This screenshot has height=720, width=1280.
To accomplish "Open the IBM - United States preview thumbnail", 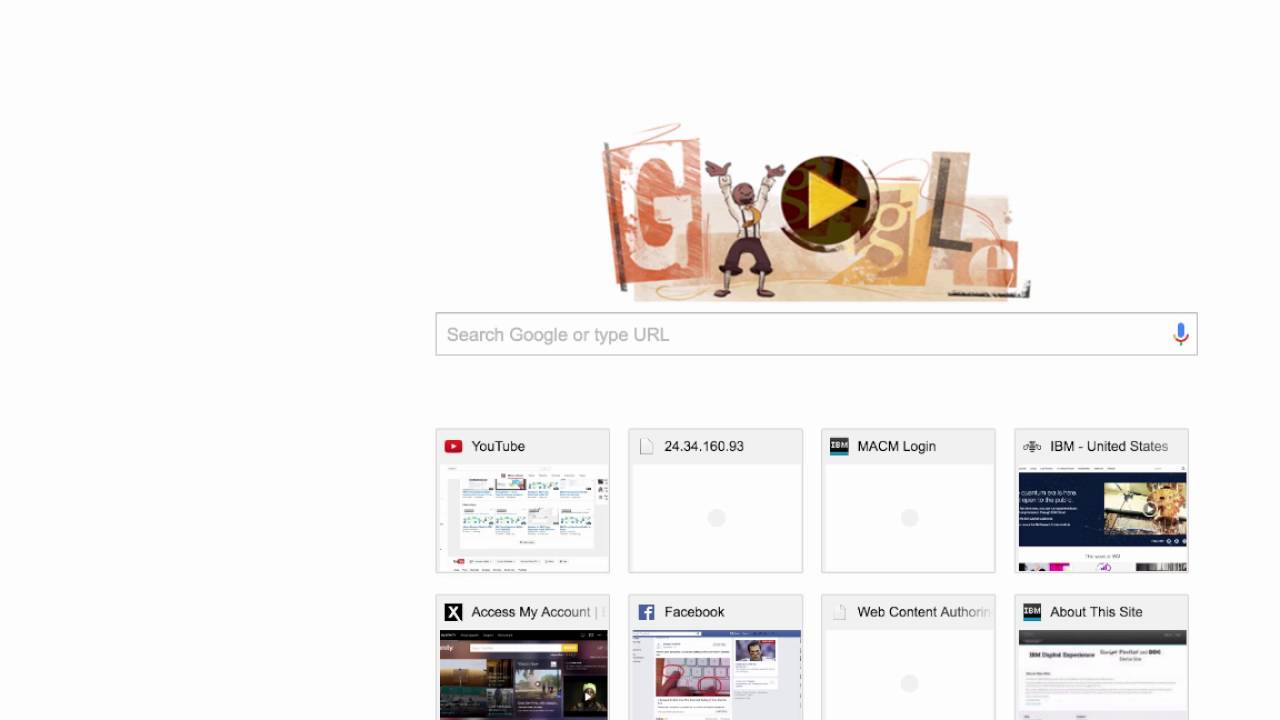I will coord(1102,518).
